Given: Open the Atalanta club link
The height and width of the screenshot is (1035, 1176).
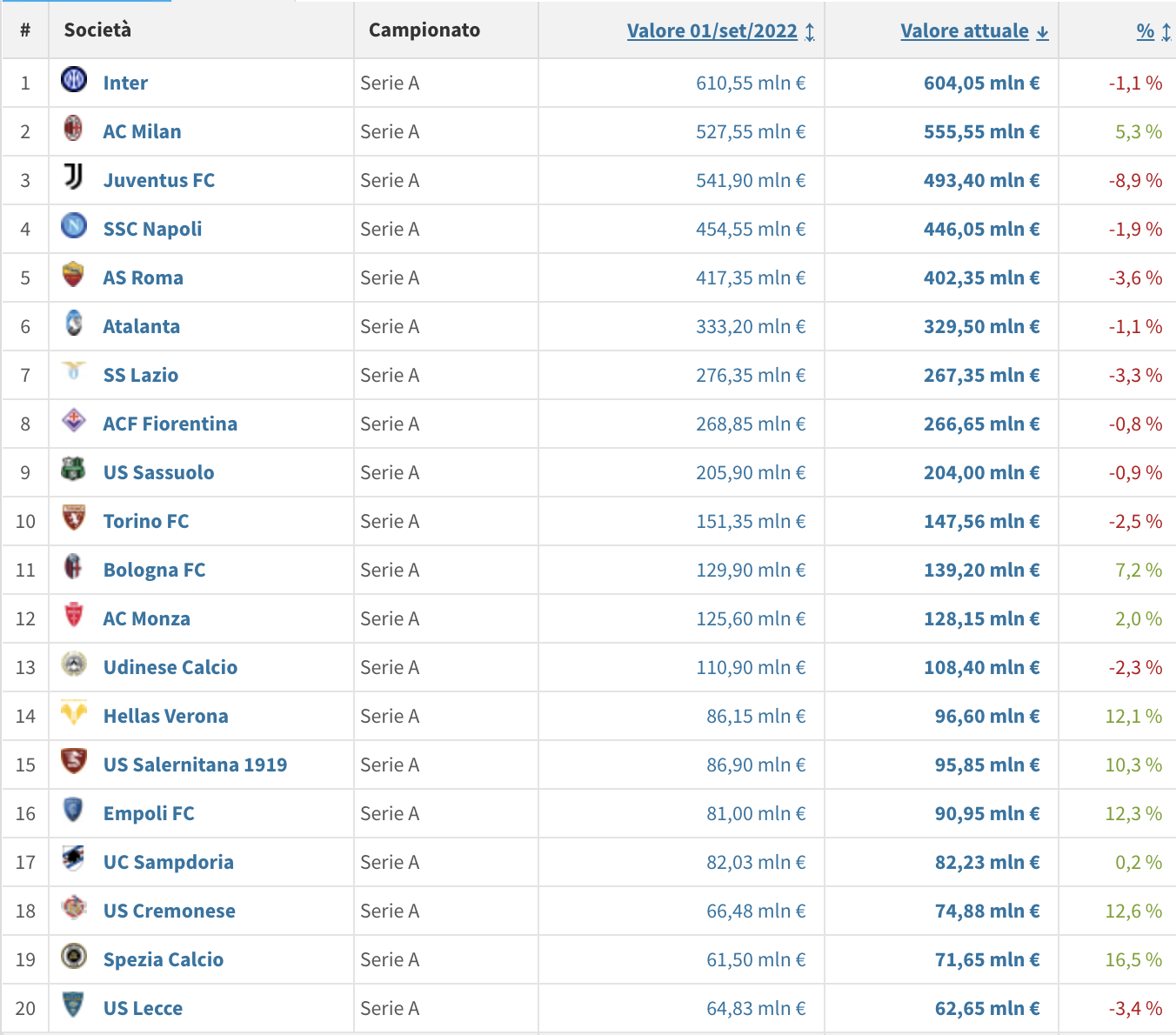Looking at the screenshot, I should (142, 326).
